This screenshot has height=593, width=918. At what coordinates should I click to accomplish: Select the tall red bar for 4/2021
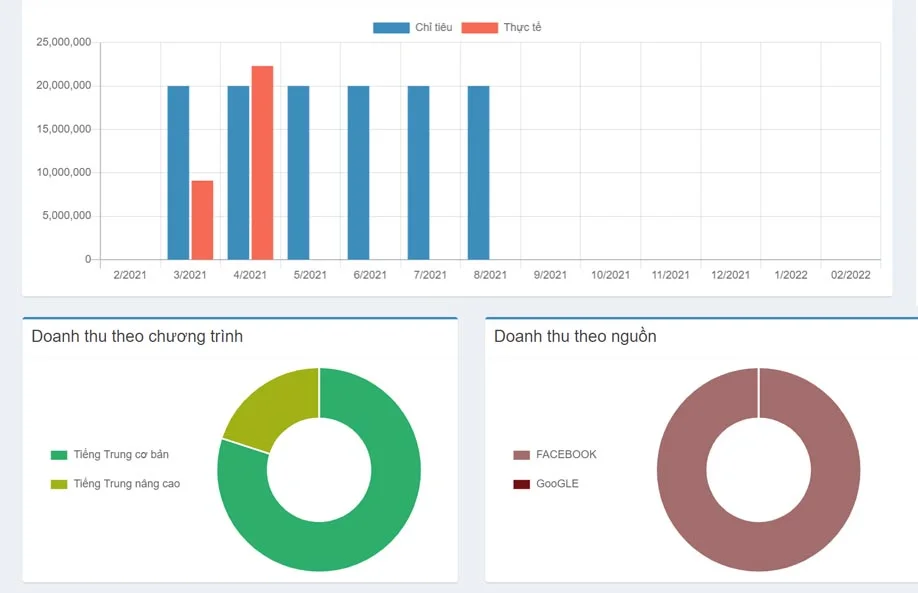click(x=262, y=162)
